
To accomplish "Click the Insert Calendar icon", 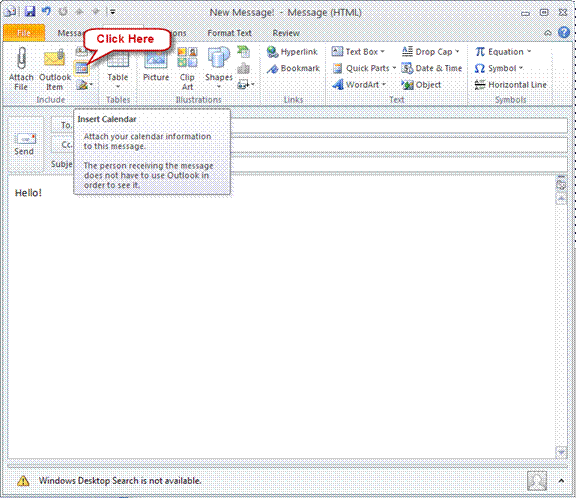I will click(x=82, y=68).
